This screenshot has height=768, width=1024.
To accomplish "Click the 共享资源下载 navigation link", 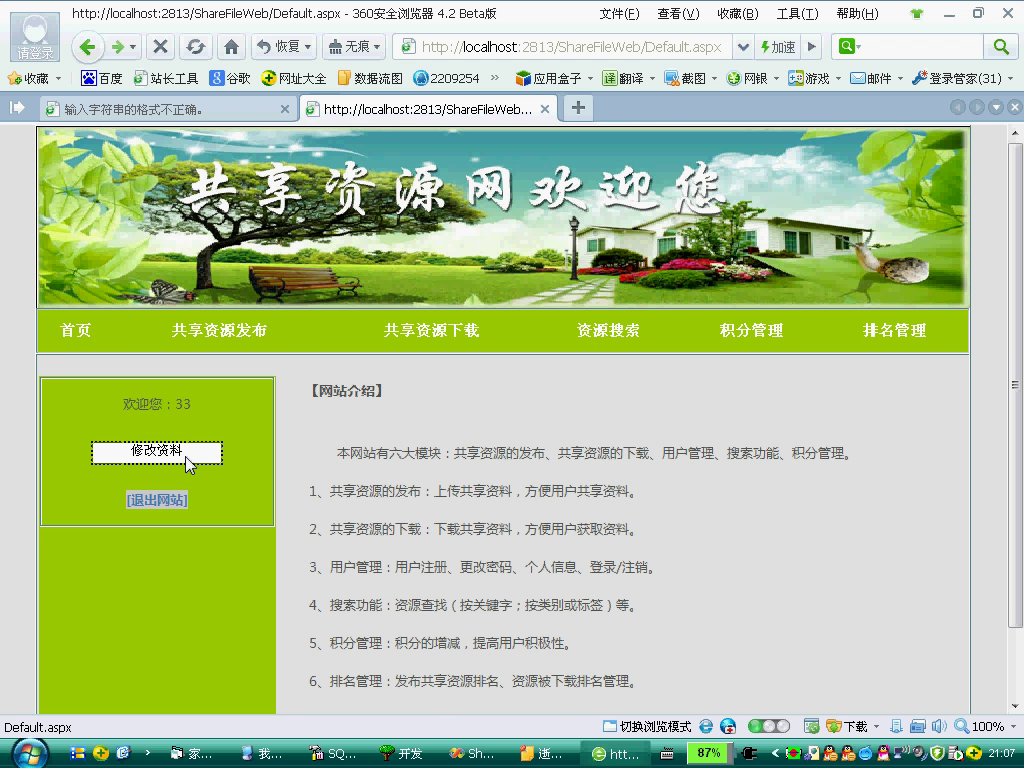I will tap(431, 331).
